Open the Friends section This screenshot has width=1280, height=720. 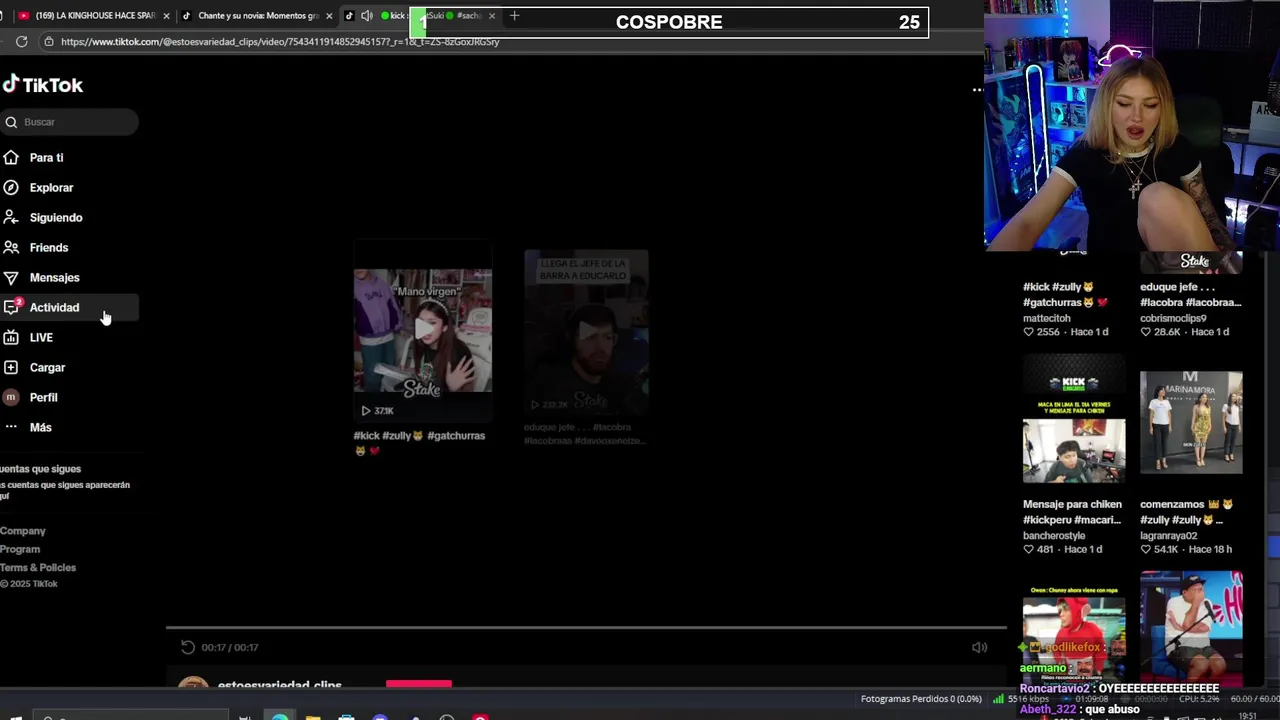tap(49, 248)
